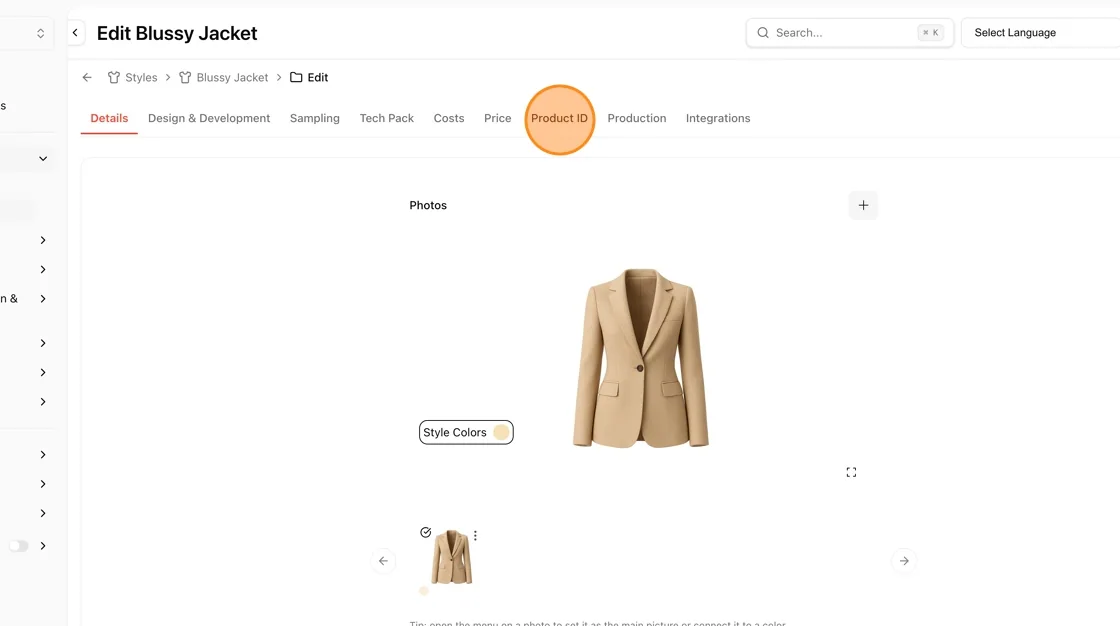Expand sidebar item beside the toggle switch
1120x626 pixels.
tap(43, 546)
